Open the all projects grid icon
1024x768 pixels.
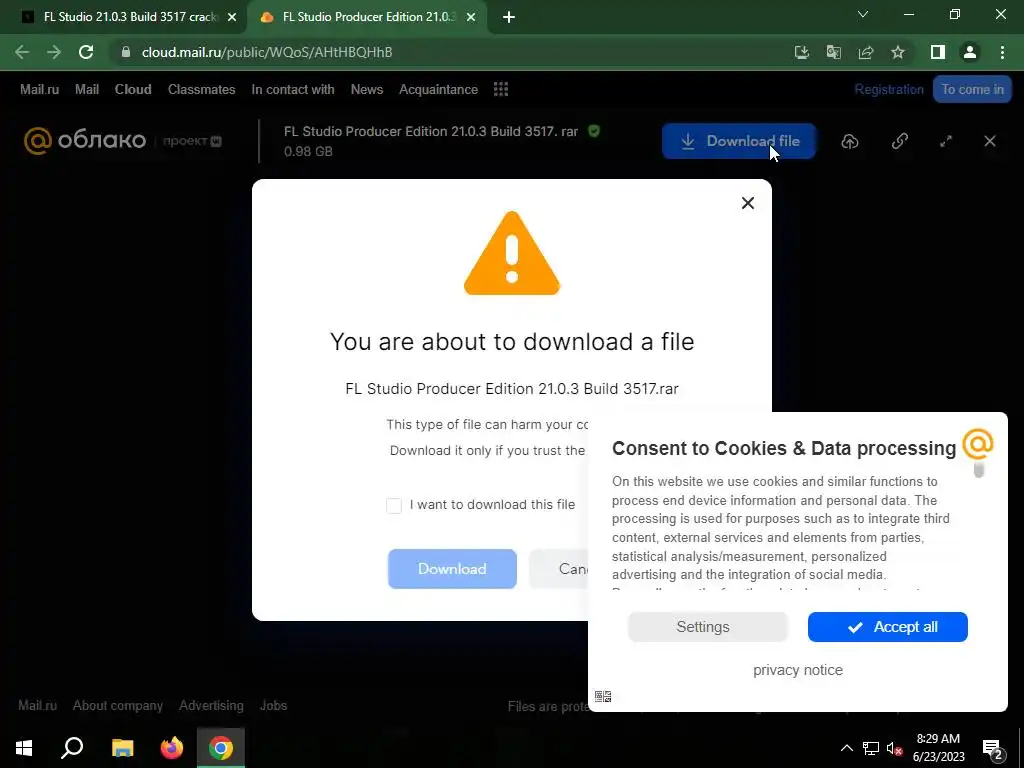(501, 89)
